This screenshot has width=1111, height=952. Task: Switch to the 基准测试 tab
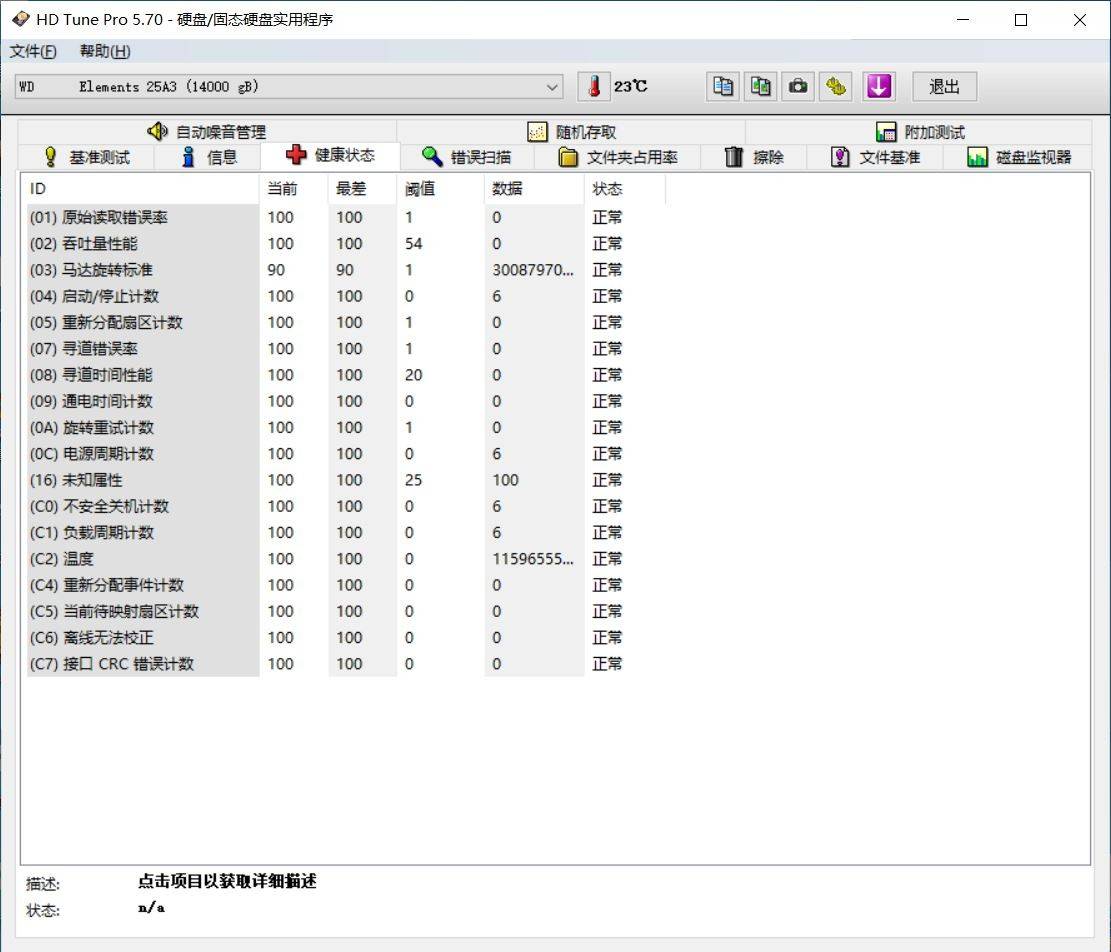click(x=97, y=156)
